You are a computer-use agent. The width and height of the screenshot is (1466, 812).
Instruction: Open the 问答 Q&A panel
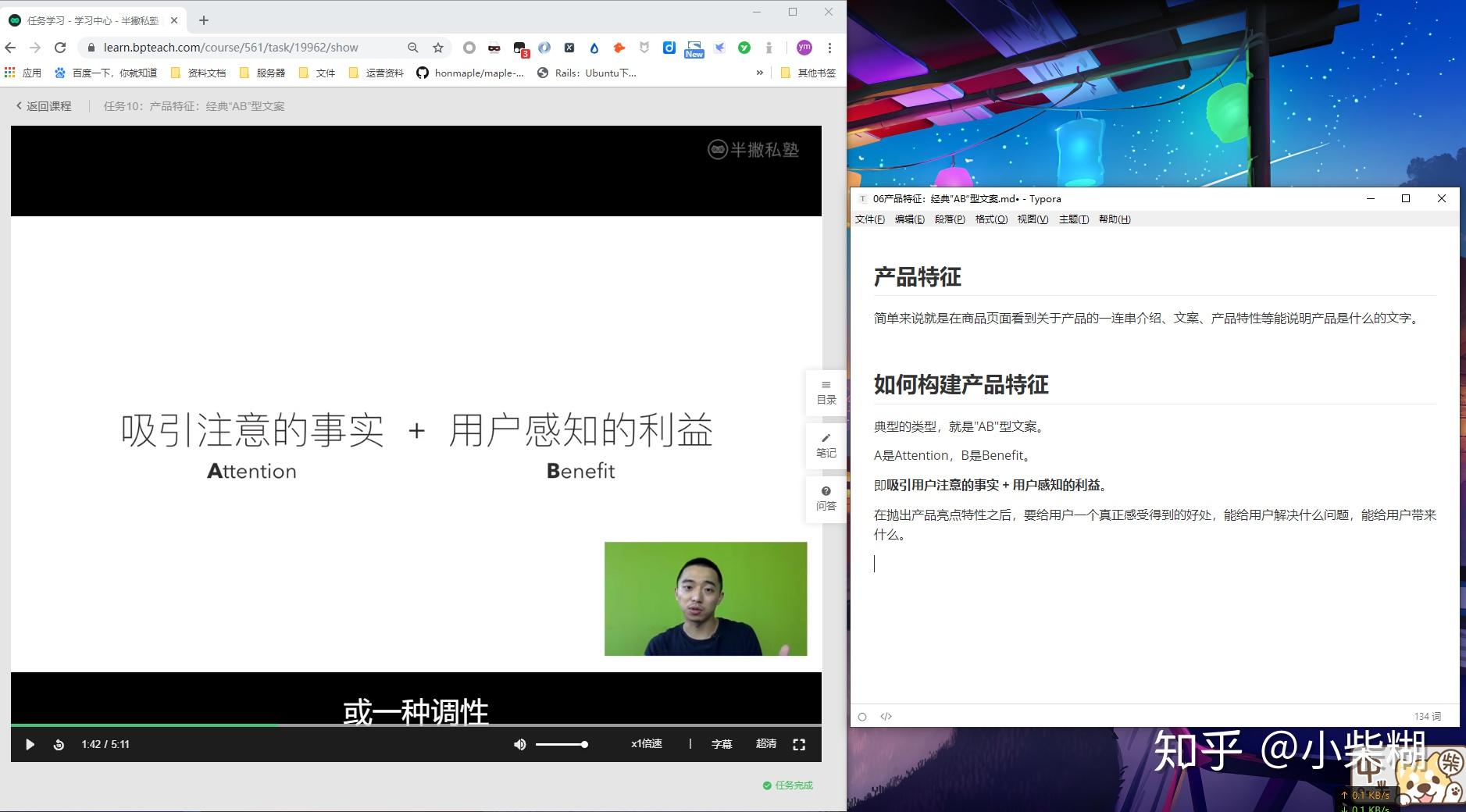pyautogui.click(x=826, y=499)
